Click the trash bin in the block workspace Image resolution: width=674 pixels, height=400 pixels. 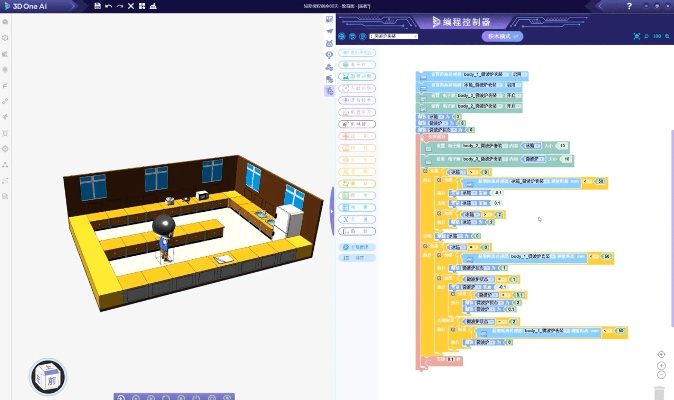pyautogui.click(x=659, y=392)
